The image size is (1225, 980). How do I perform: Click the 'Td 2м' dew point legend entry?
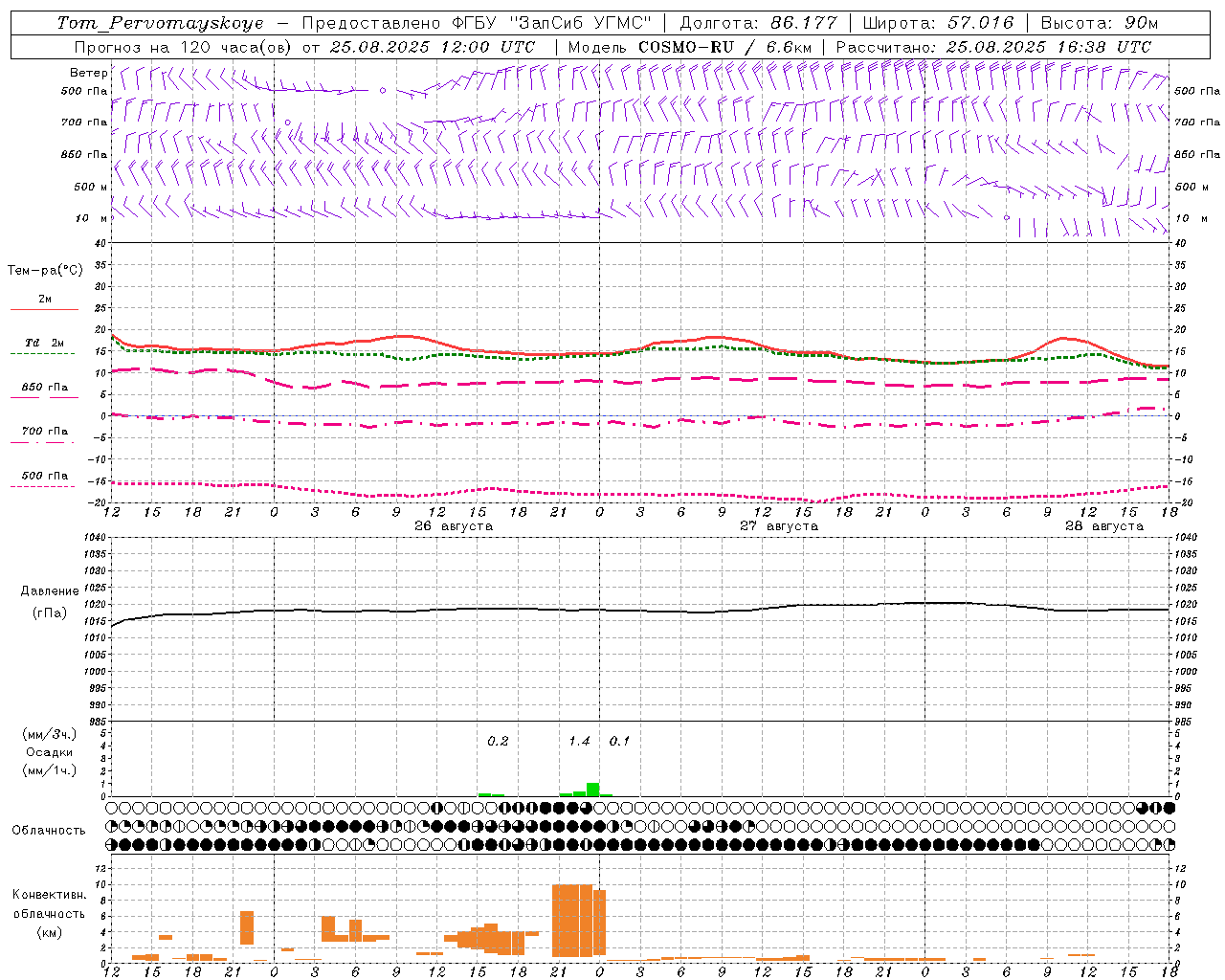[44, 343]
